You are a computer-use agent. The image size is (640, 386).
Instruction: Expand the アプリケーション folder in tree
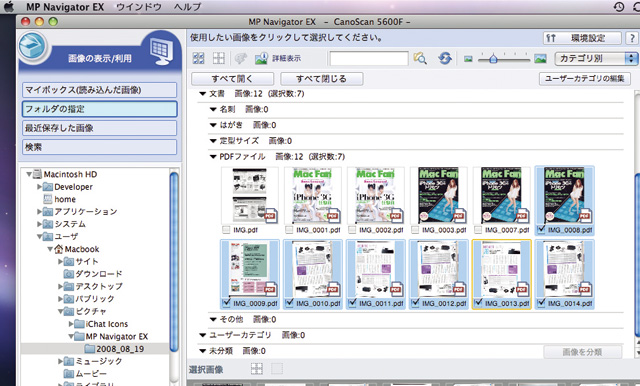coord(39,211)
